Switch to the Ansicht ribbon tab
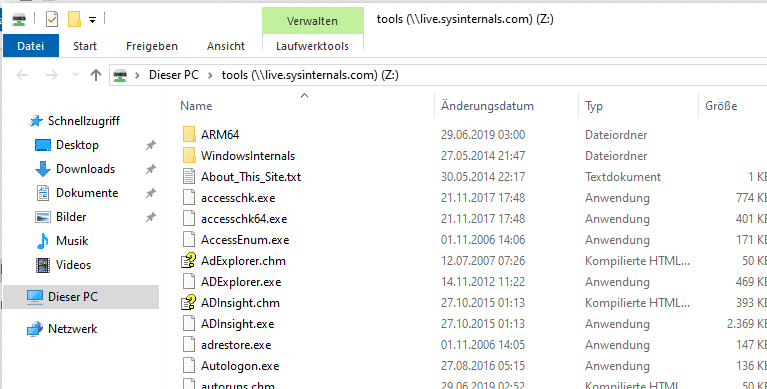This screenshot has width=767, height=389. pyautogui.click(x=226, y=46)
